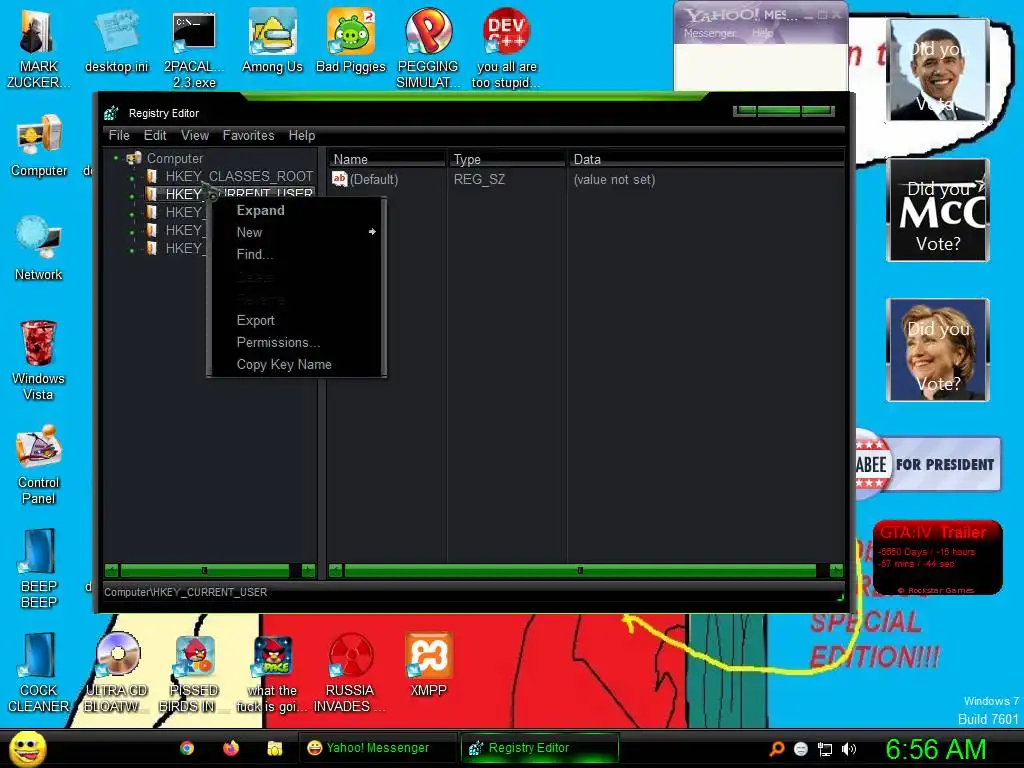Click the GTA:IV Trailer countdown gadget
This screenshot has height=768, width=1024.
pos(937,557)
